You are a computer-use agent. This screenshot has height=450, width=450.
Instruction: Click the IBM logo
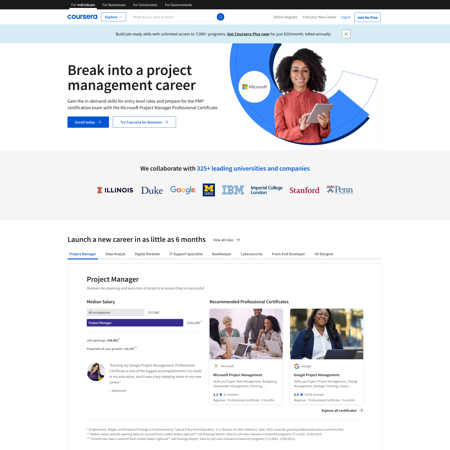tap(233, 190)
